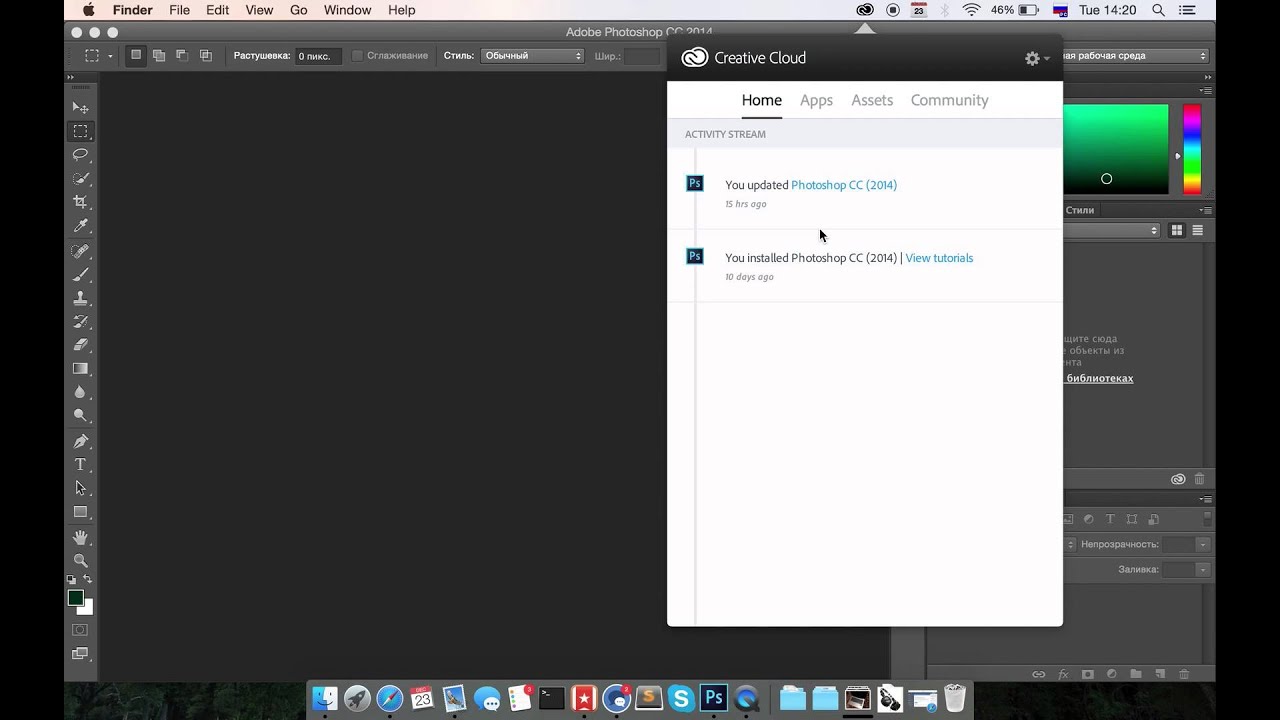Choose Intersect with Selection mode
Viewport: 1280px width, 720px height.
tap(205, 56)
